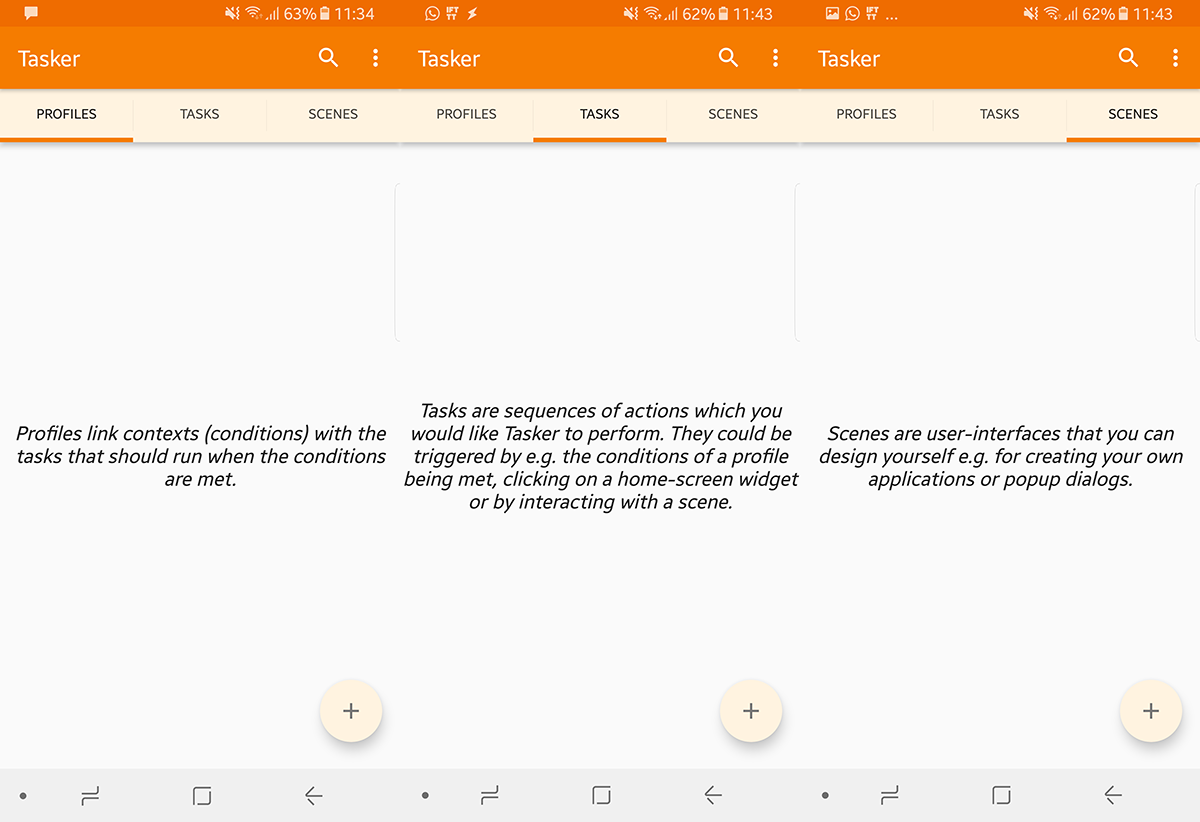The image size is (1200, 822).
Task: Tap nav bar dot on the Tasks-active screen
Action: tap(425, 796)
